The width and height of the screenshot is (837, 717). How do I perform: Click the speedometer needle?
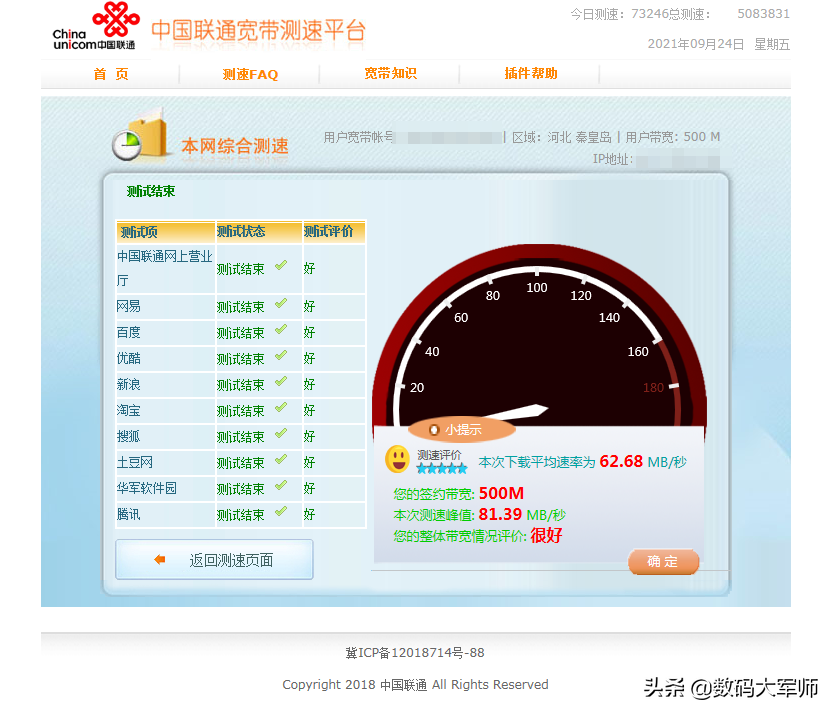(515, 413)
